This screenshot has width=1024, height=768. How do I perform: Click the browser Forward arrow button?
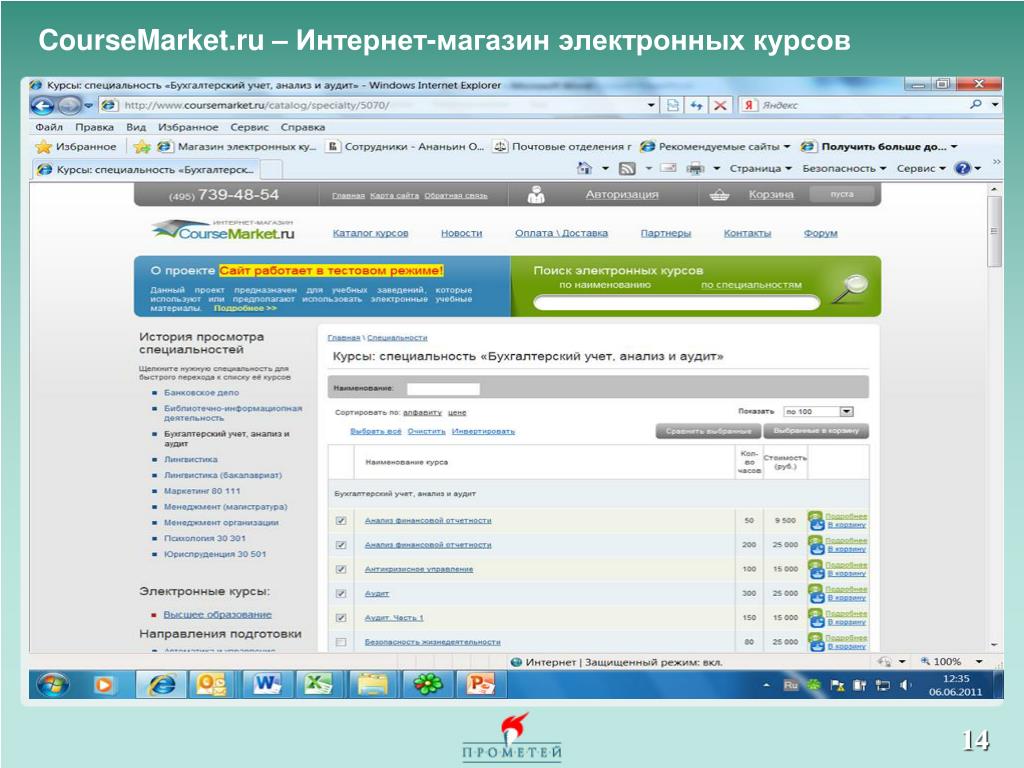(x=69, y=105)
